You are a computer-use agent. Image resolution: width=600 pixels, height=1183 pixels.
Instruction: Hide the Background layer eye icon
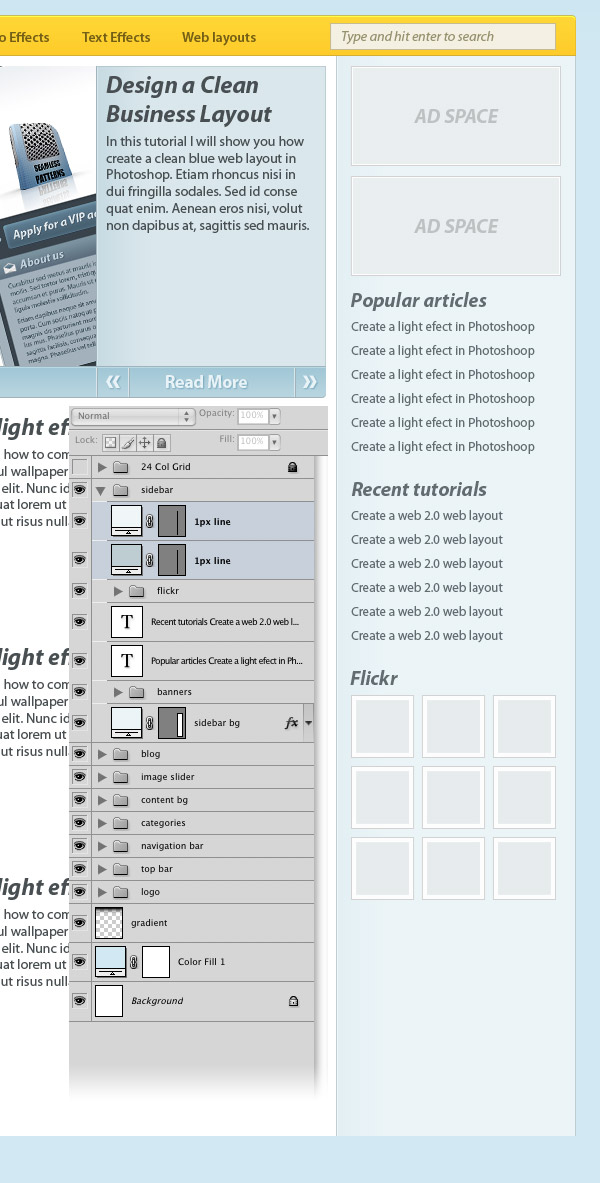click(x=79, y=1001)
